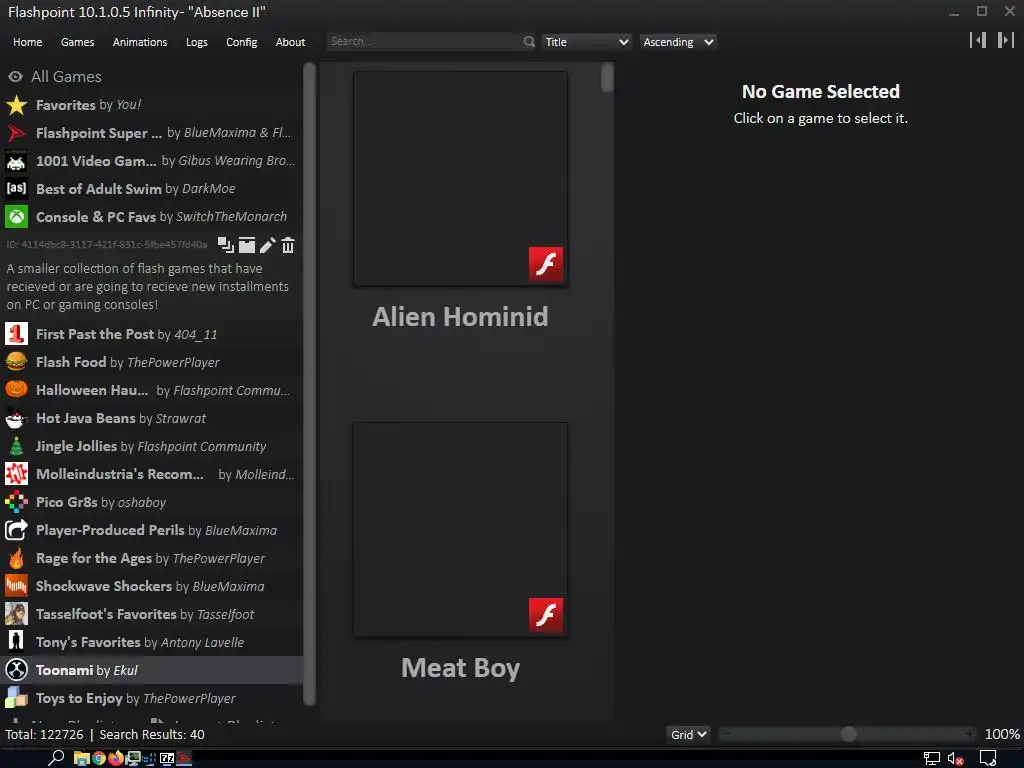Image resolution: width=1024 pixels, height=768 pixels.
Task: Adjust the thumbnail scale slider
Action: [x=848, y=735]
